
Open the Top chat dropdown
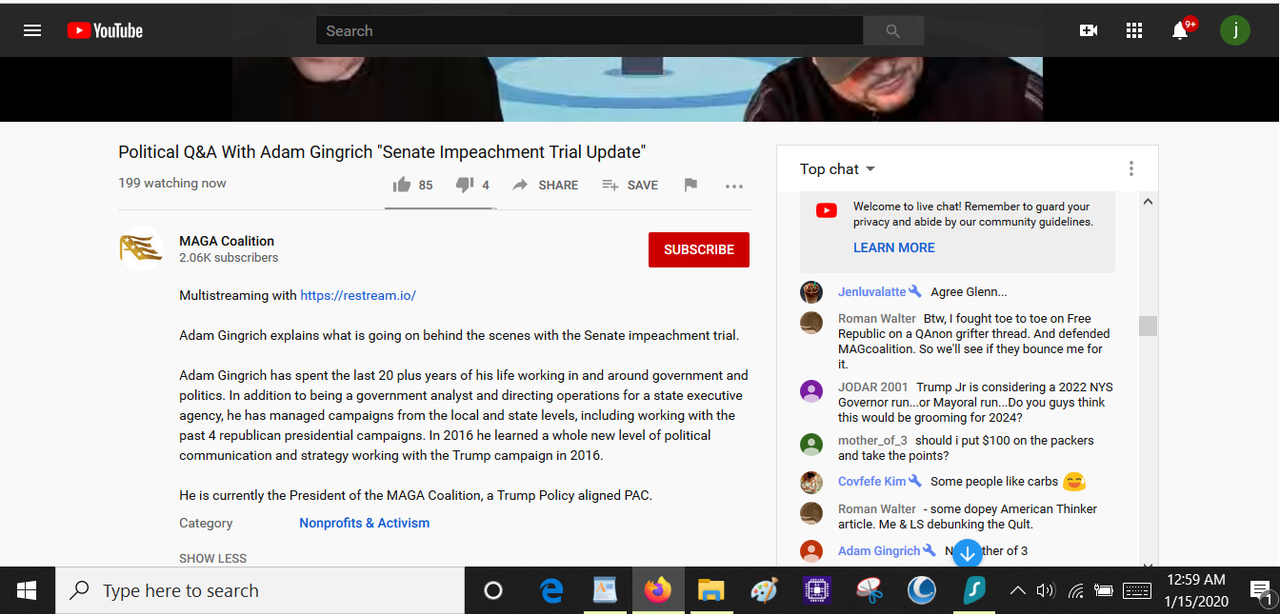pyautogui.click(x=838, y=169)
